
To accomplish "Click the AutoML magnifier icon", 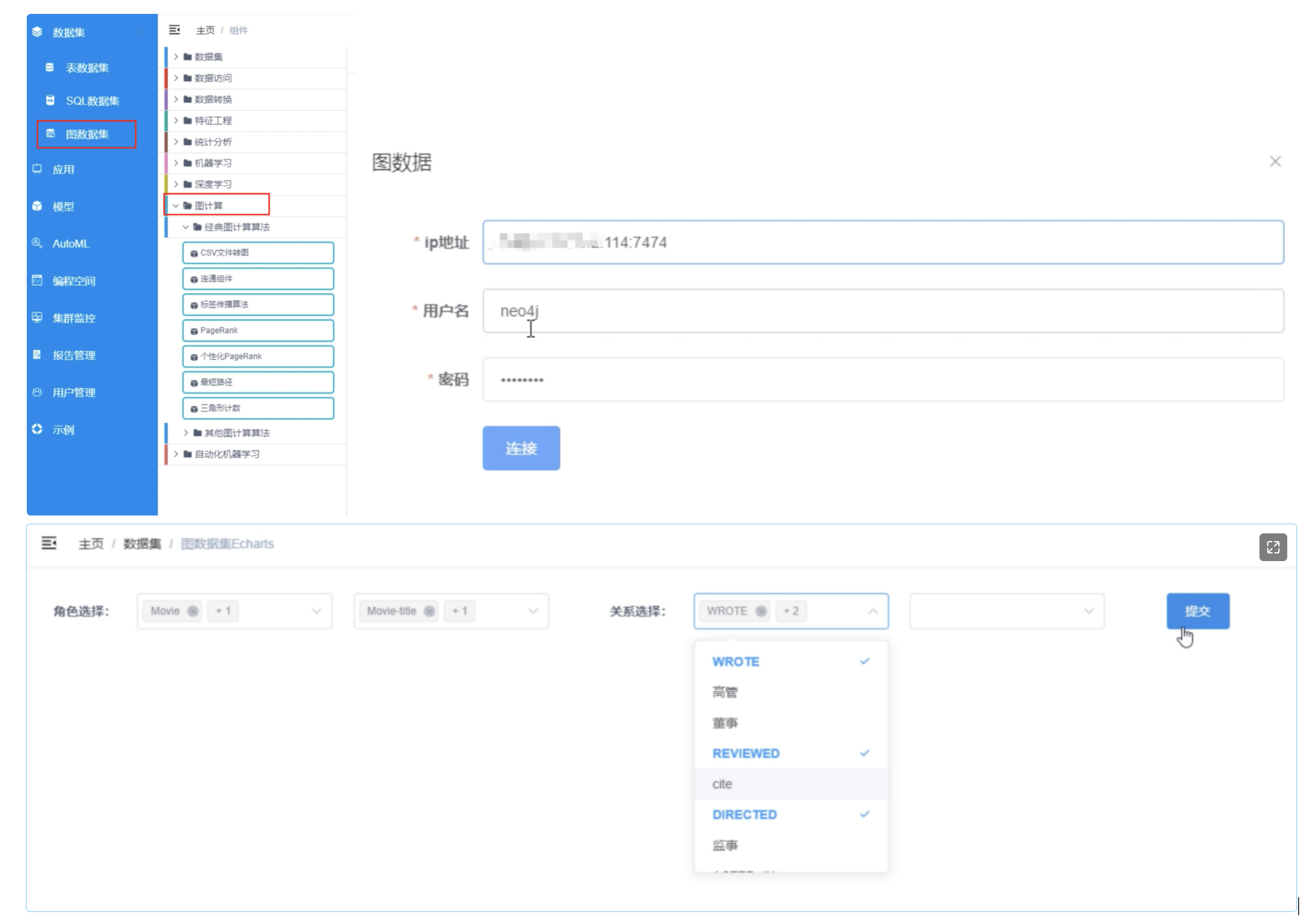I will tap(37, 243).
